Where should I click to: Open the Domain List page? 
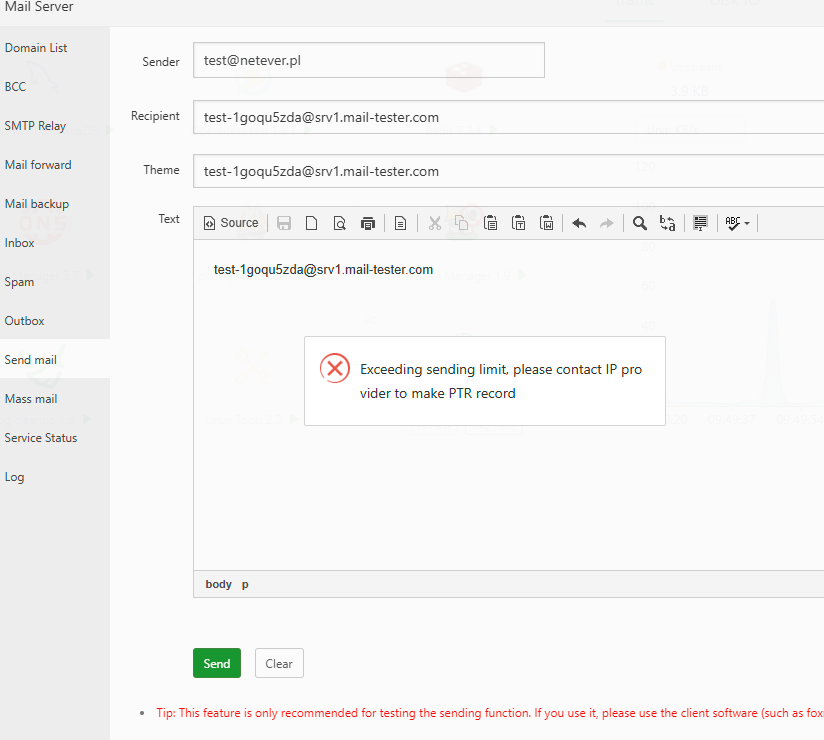pyautogui.click(x=36, y=48)
